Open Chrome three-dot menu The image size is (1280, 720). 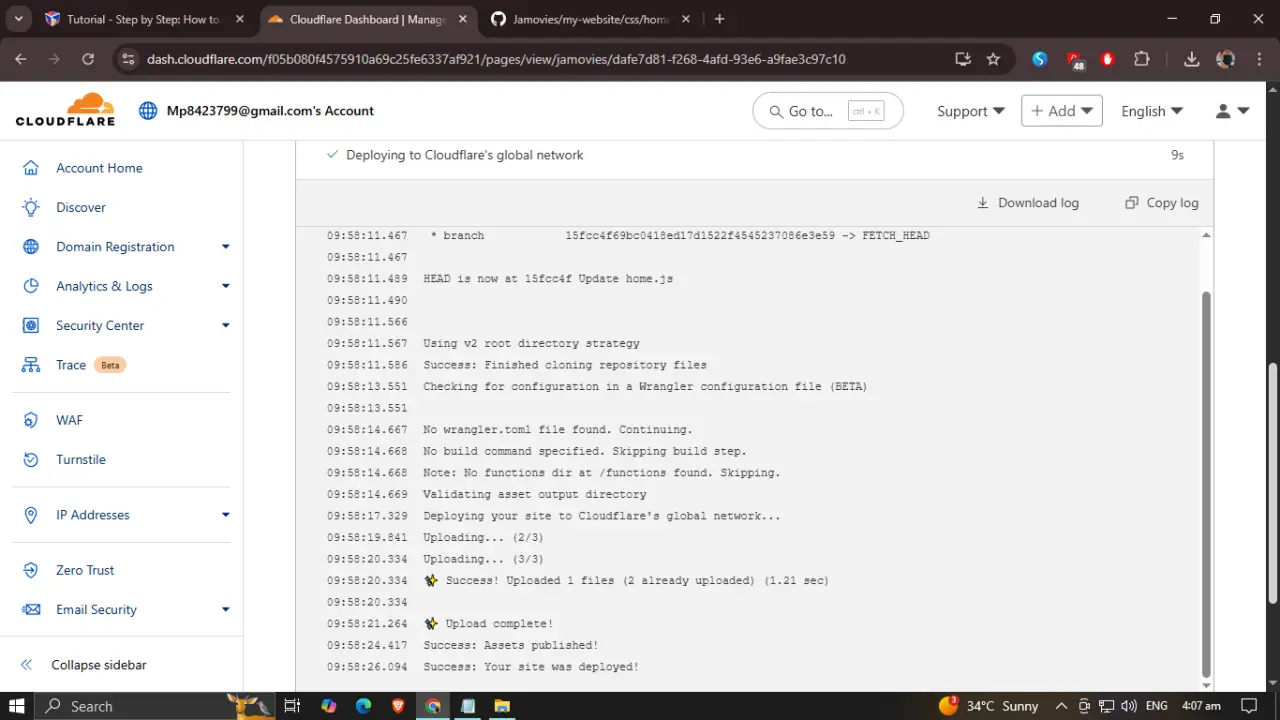click(x=1260, y=59)
